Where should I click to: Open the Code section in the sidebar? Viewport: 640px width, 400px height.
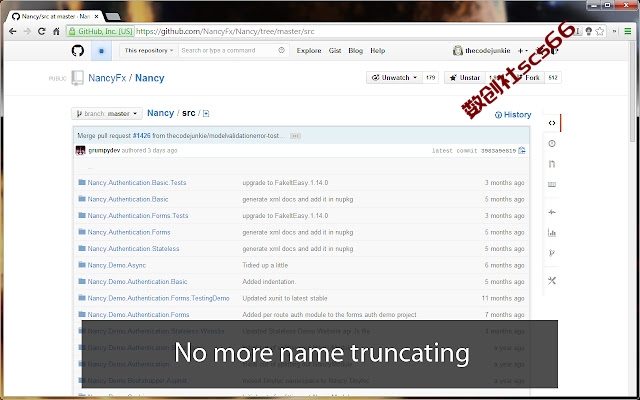click(552, 123)
